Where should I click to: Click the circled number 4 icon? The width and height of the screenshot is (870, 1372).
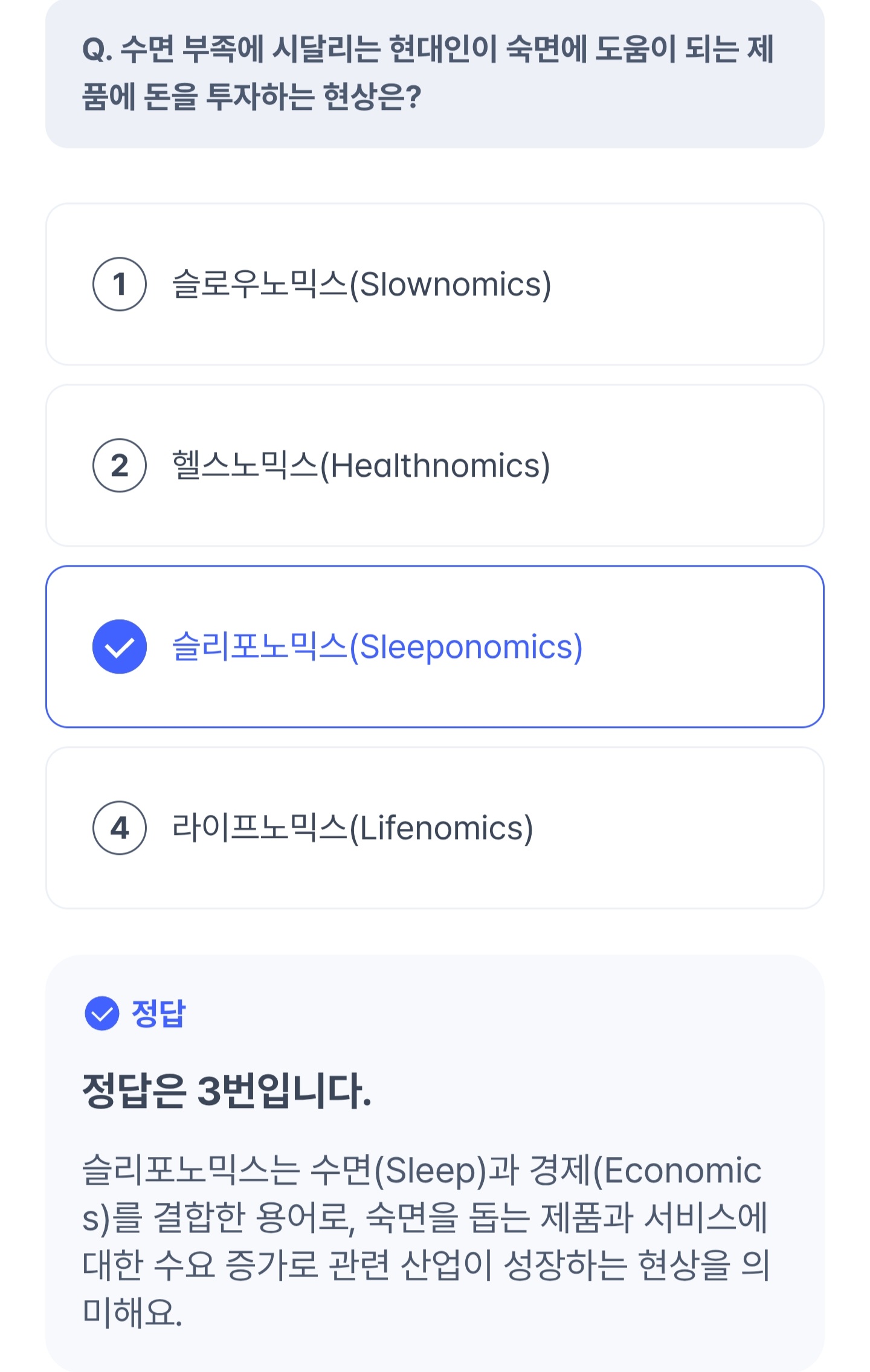click(119, 828)
